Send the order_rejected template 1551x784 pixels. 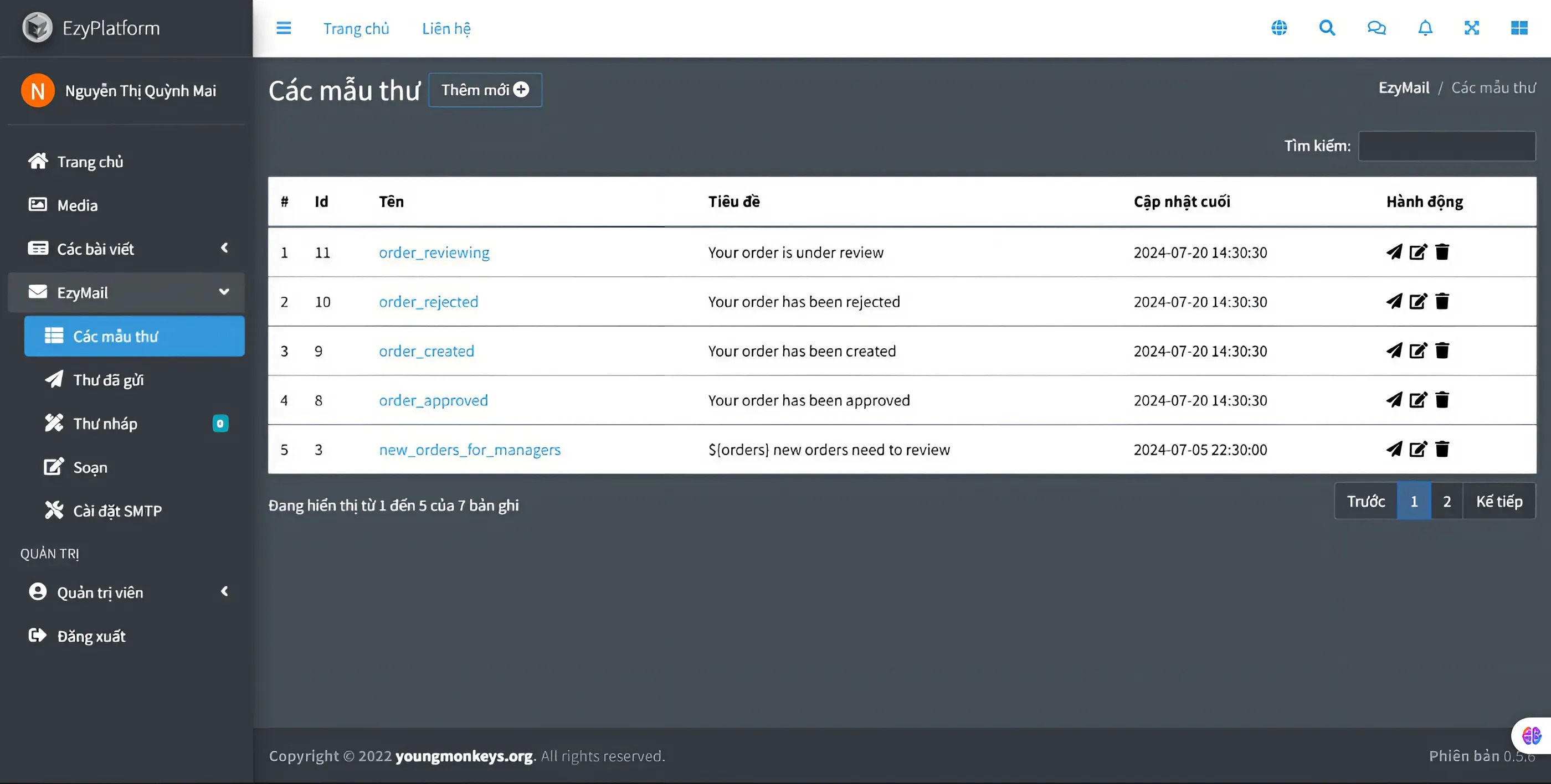point(1394,301)
